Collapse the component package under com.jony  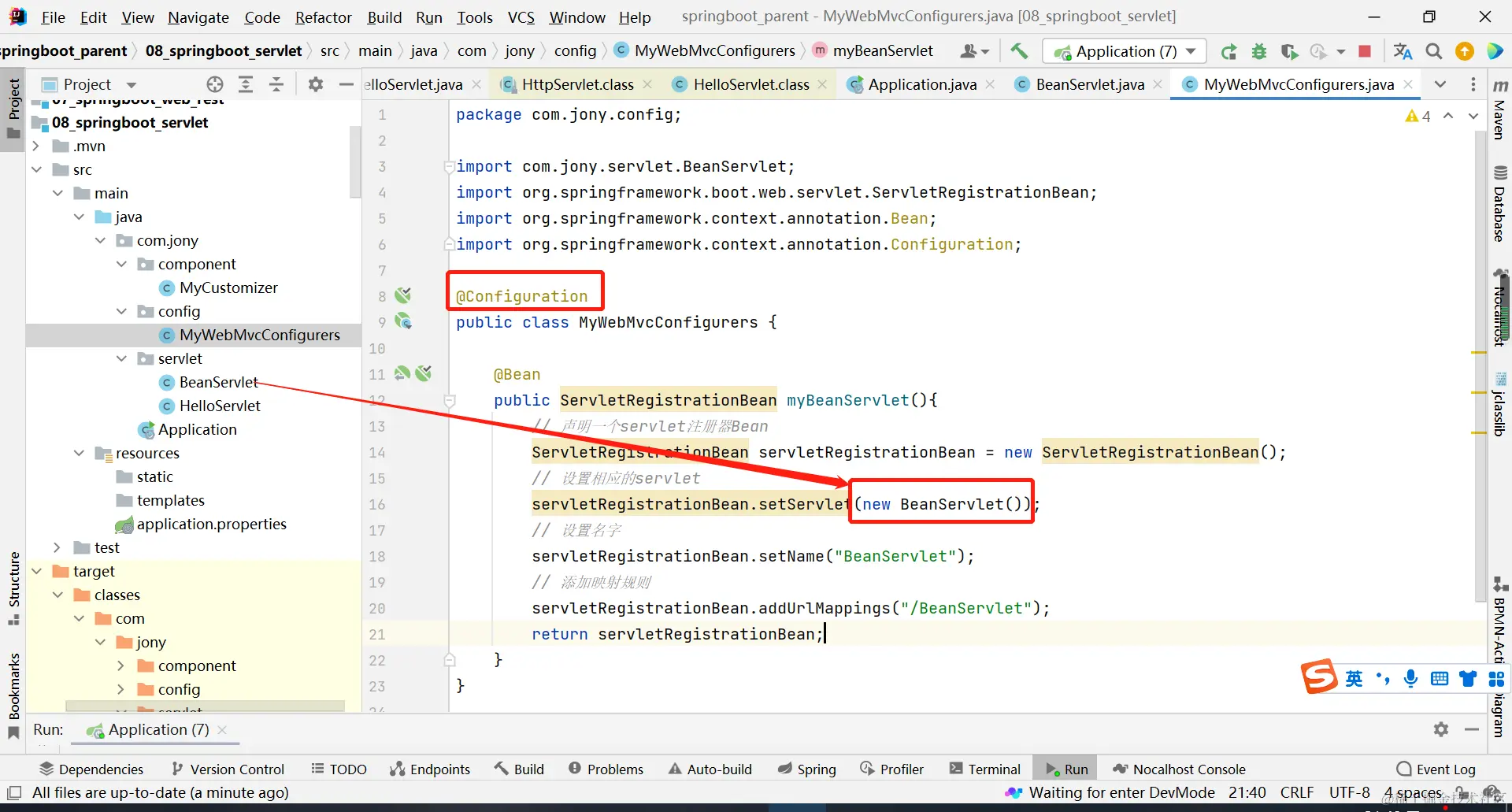[x=121, y=264]
